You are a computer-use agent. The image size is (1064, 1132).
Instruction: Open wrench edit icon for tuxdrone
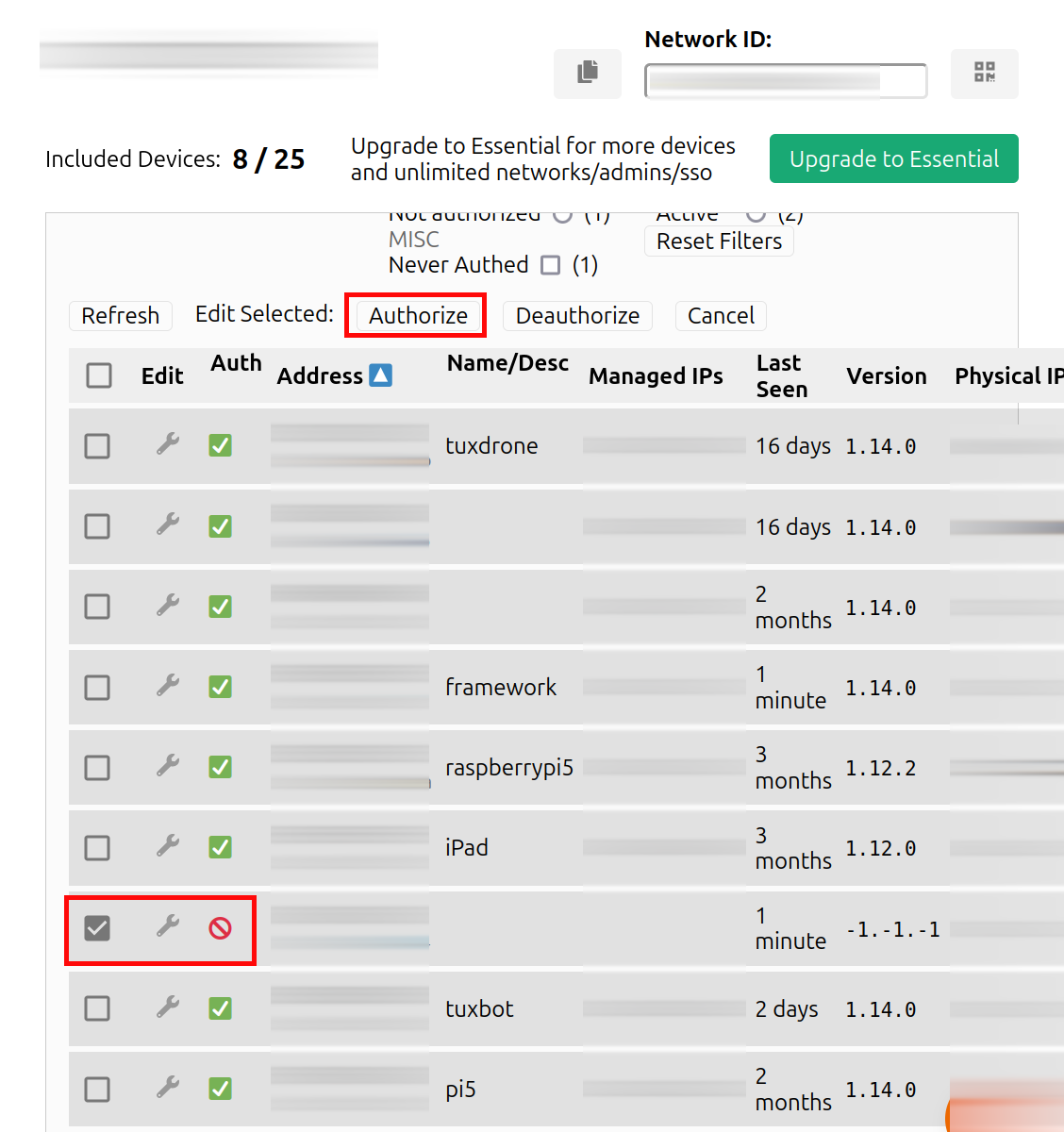coord(168,444)
